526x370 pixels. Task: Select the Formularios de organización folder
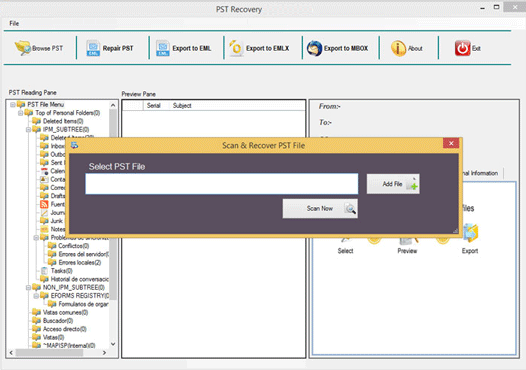pyautogui.click(x=84, y=304)
